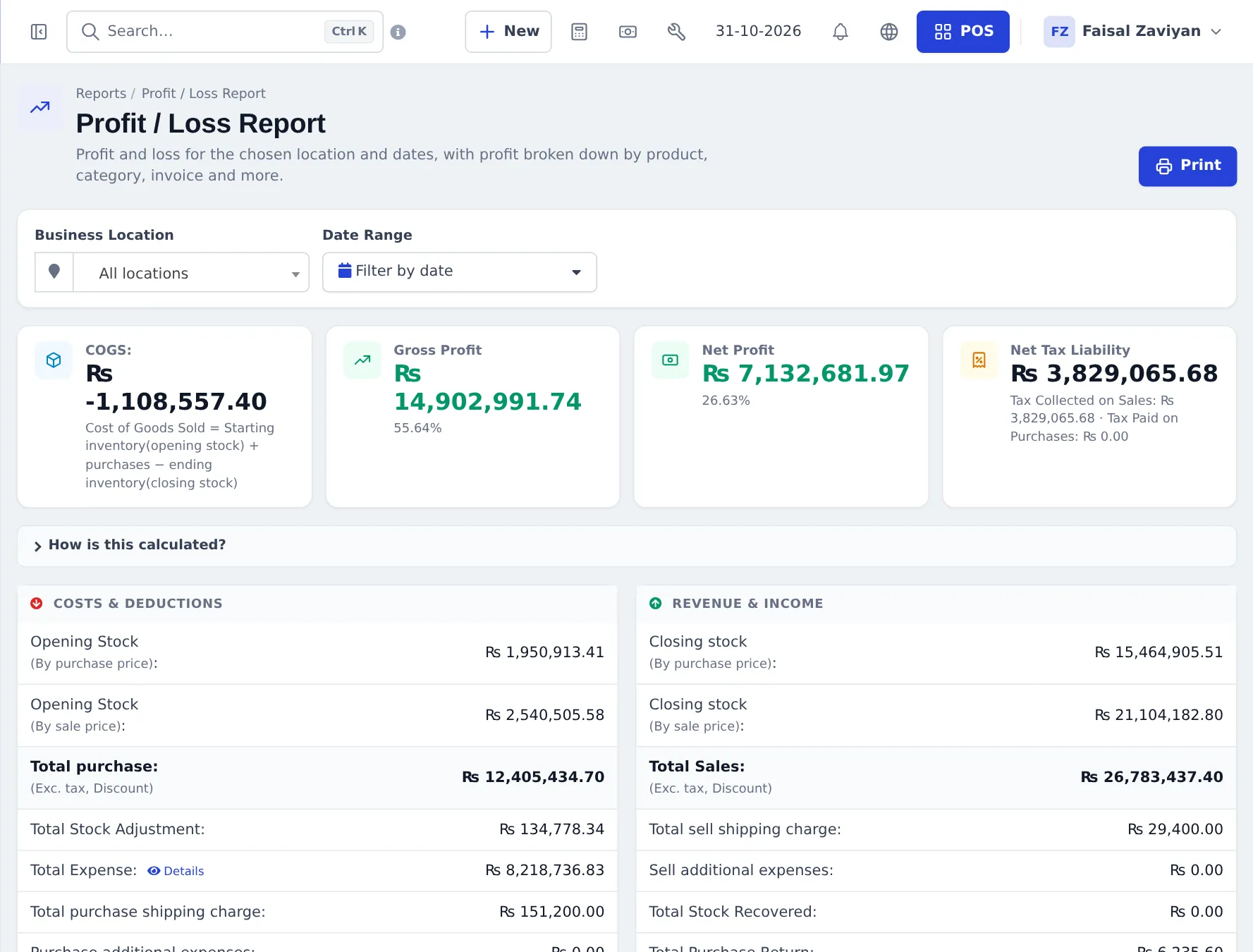Click the FZ user avatar
The height and width of the screenshot is (952, 1253).
click(x=1058, y=32)
